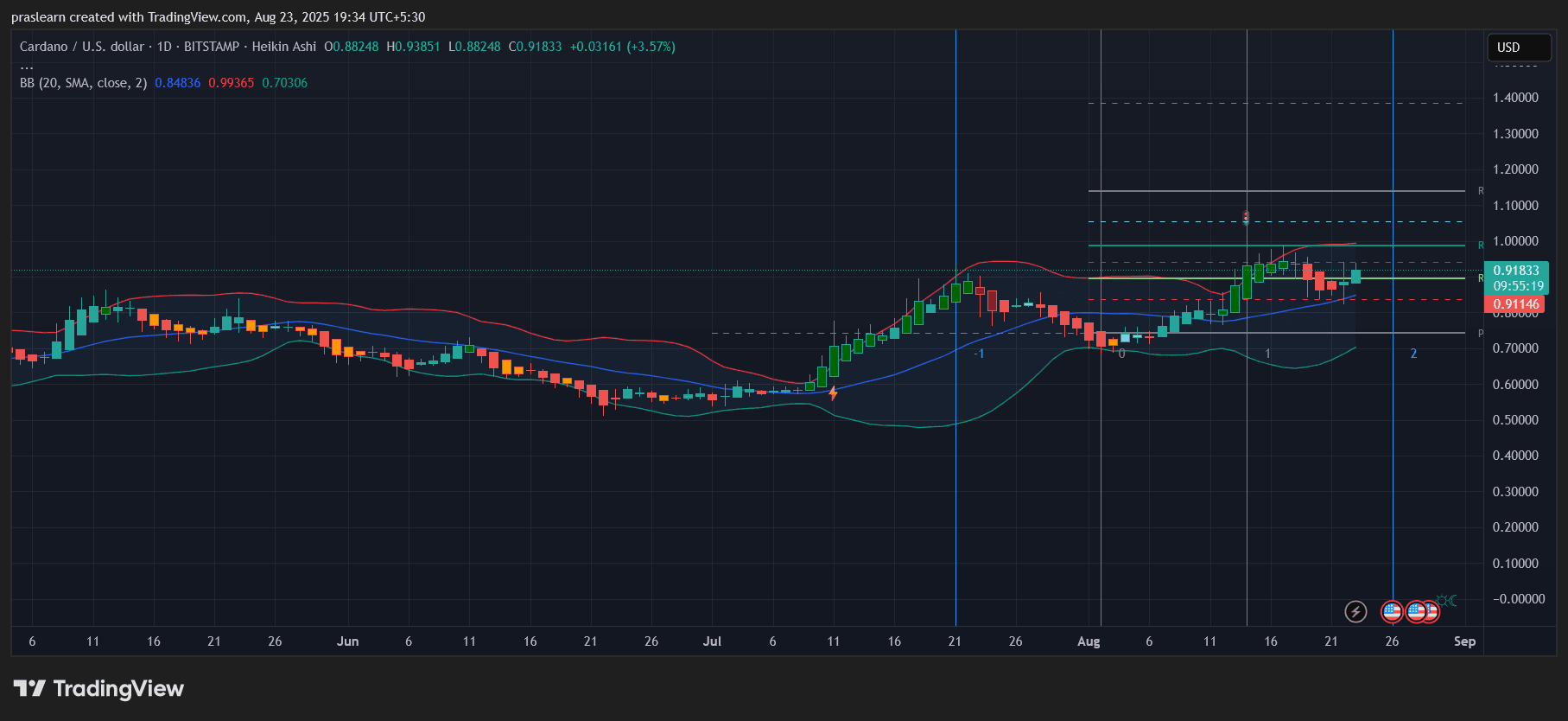Click the praslearn created with TradingView.com header text
The width and height of the screenshot is (1568, 721).
pos(218,17)
